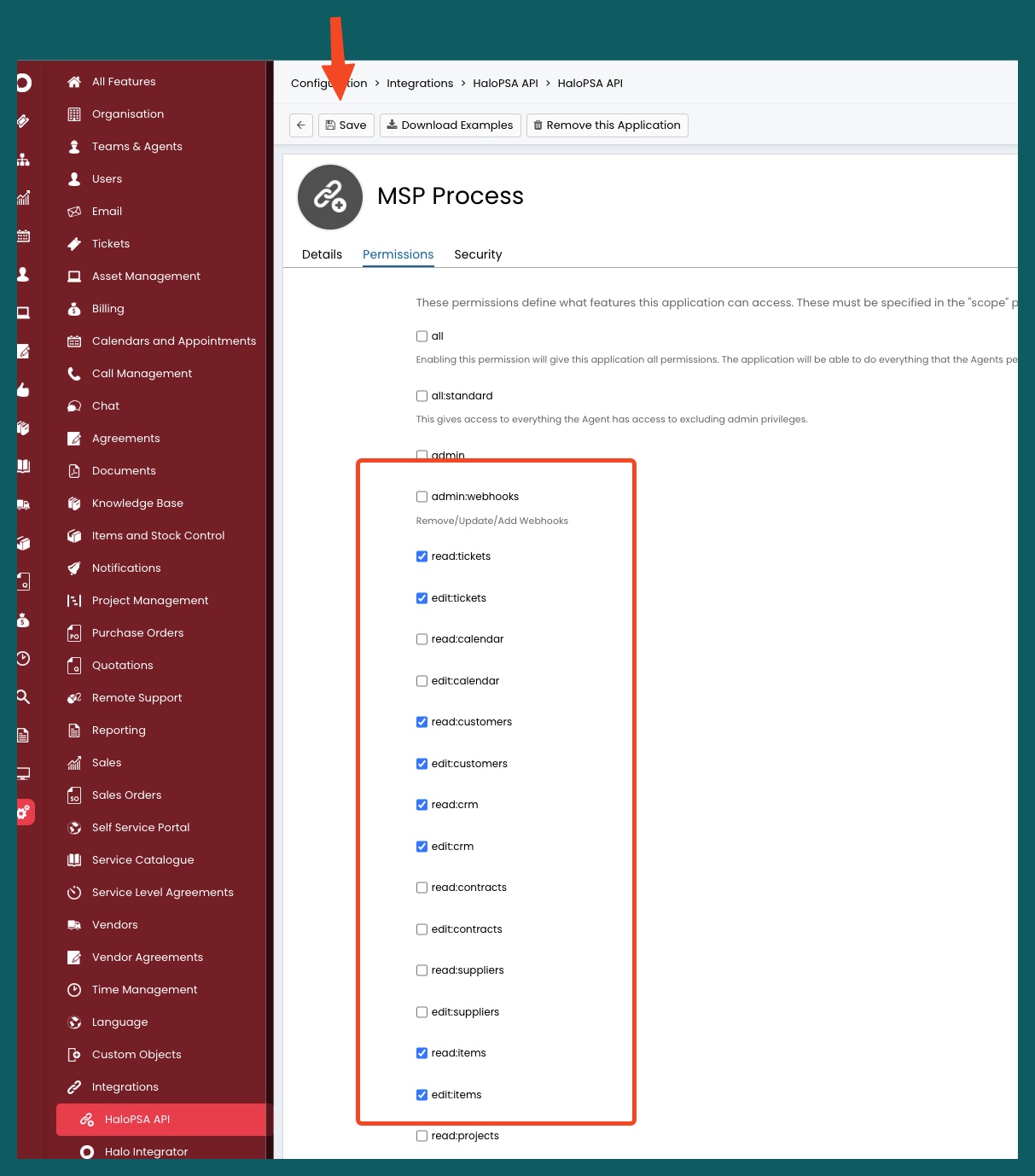Click the red configuration gears icon
Image resolution: width=1035 pixels, height=1176 pixels.
click(24, 812)
